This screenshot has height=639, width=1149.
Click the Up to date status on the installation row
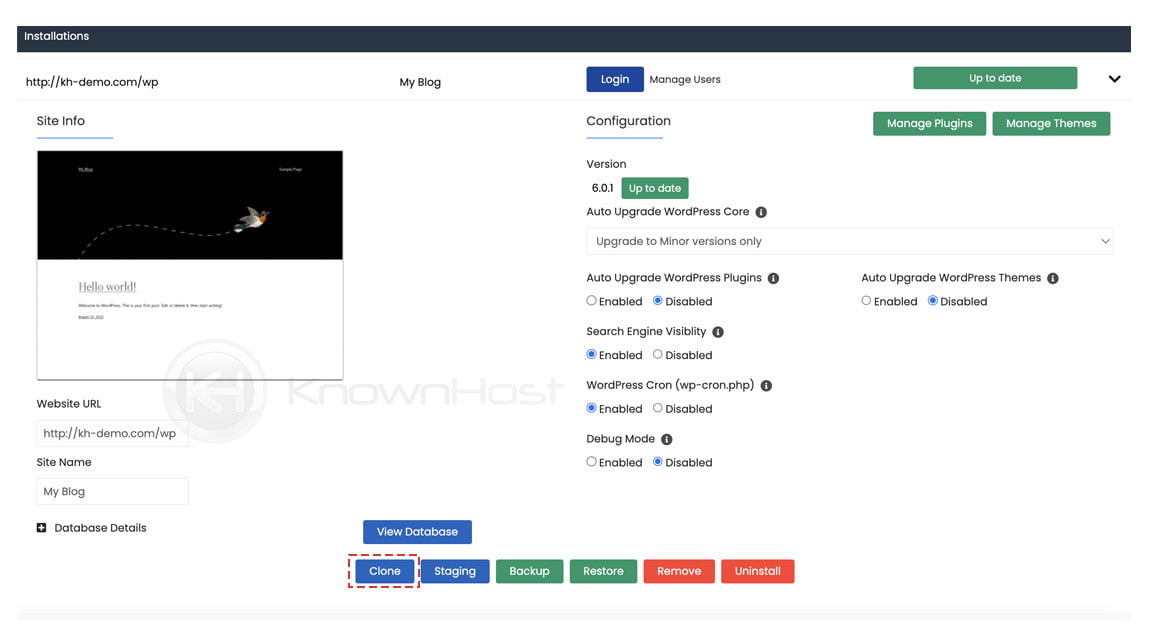coord(995,77)
